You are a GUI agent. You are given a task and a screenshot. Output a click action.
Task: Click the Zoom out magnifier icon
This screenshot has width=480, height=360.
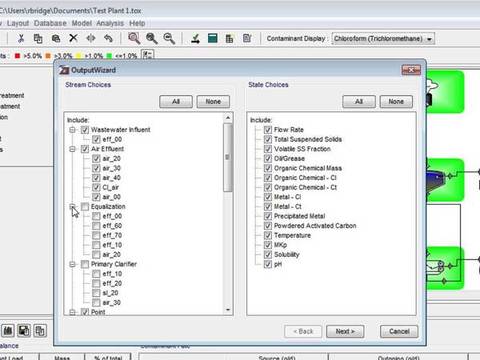(x=169, y=39)
